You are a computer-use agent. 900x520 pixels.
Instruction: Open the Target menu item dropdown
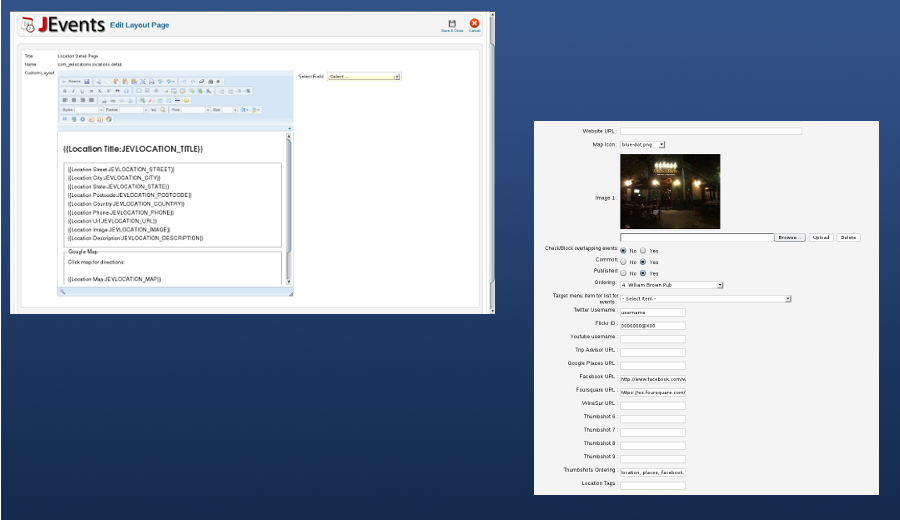pos(705,298)
